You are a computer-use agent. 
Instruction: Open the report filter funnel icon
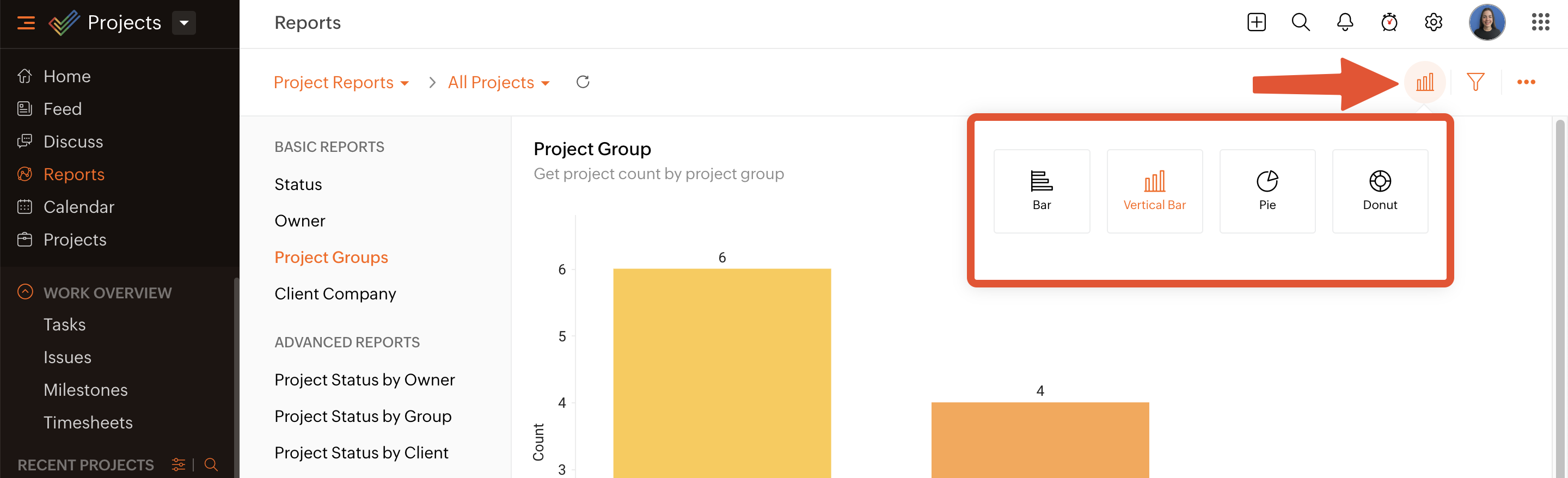[1475, 82]
